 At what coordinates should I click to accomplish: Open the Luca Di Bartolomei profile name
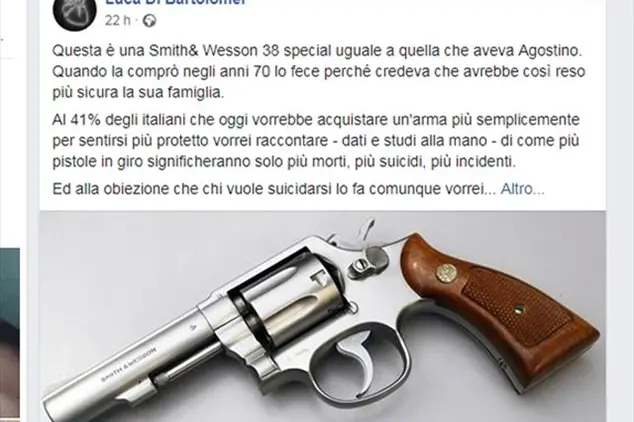point(175,2)
